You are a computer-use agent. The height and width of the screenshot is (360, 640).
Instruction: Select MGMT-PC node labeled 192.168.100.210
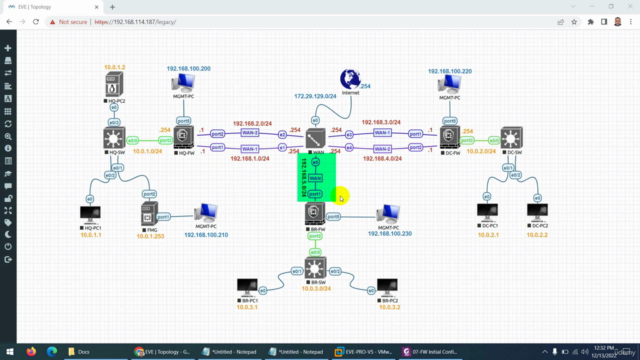pyautogui.click(x=206, y=213)
